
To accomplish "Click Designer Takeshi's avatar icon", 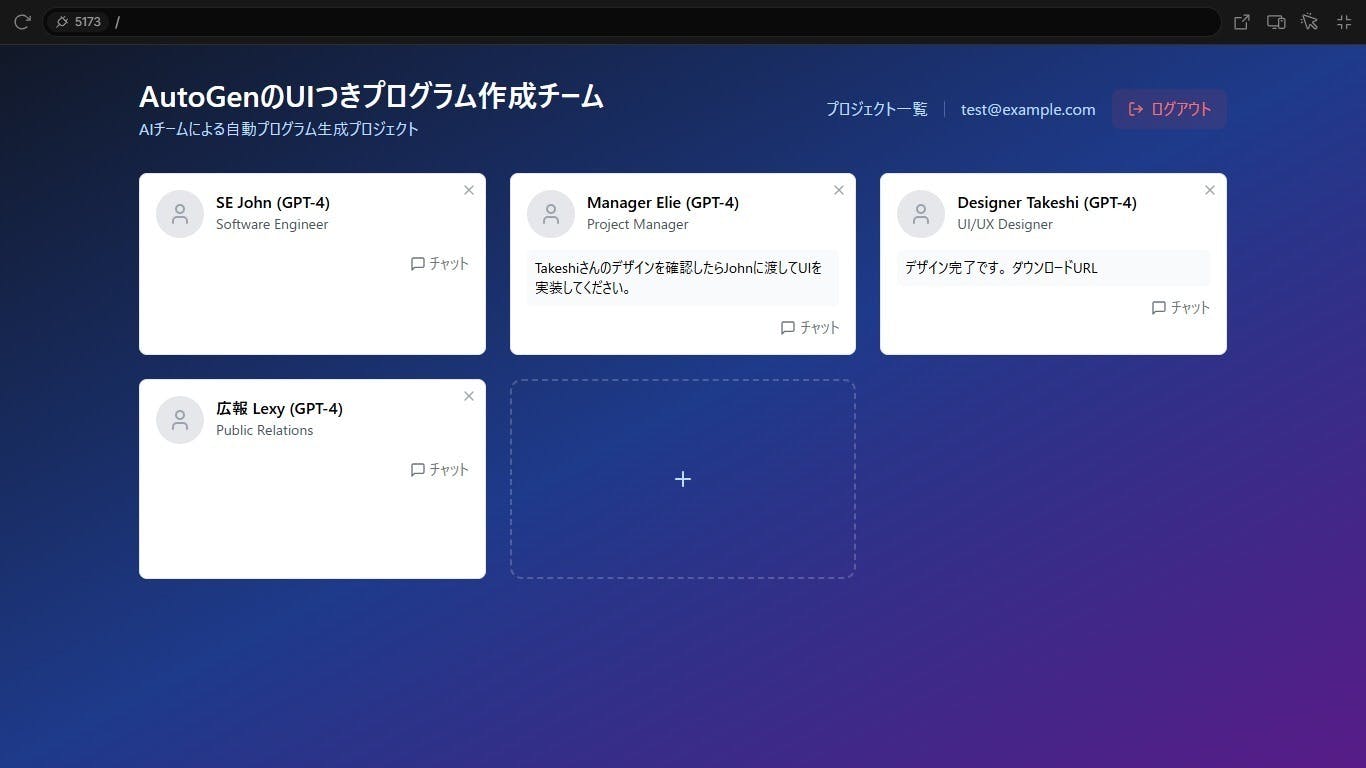I will tap(920, 213).
